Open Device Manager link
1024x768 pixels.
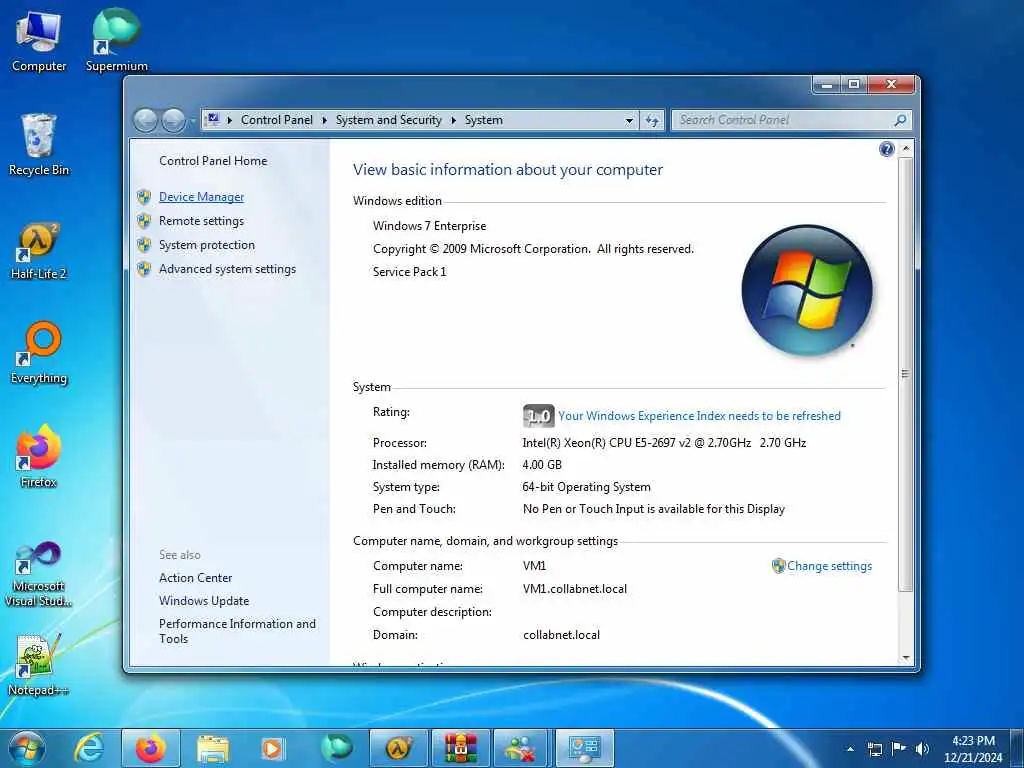201,197
